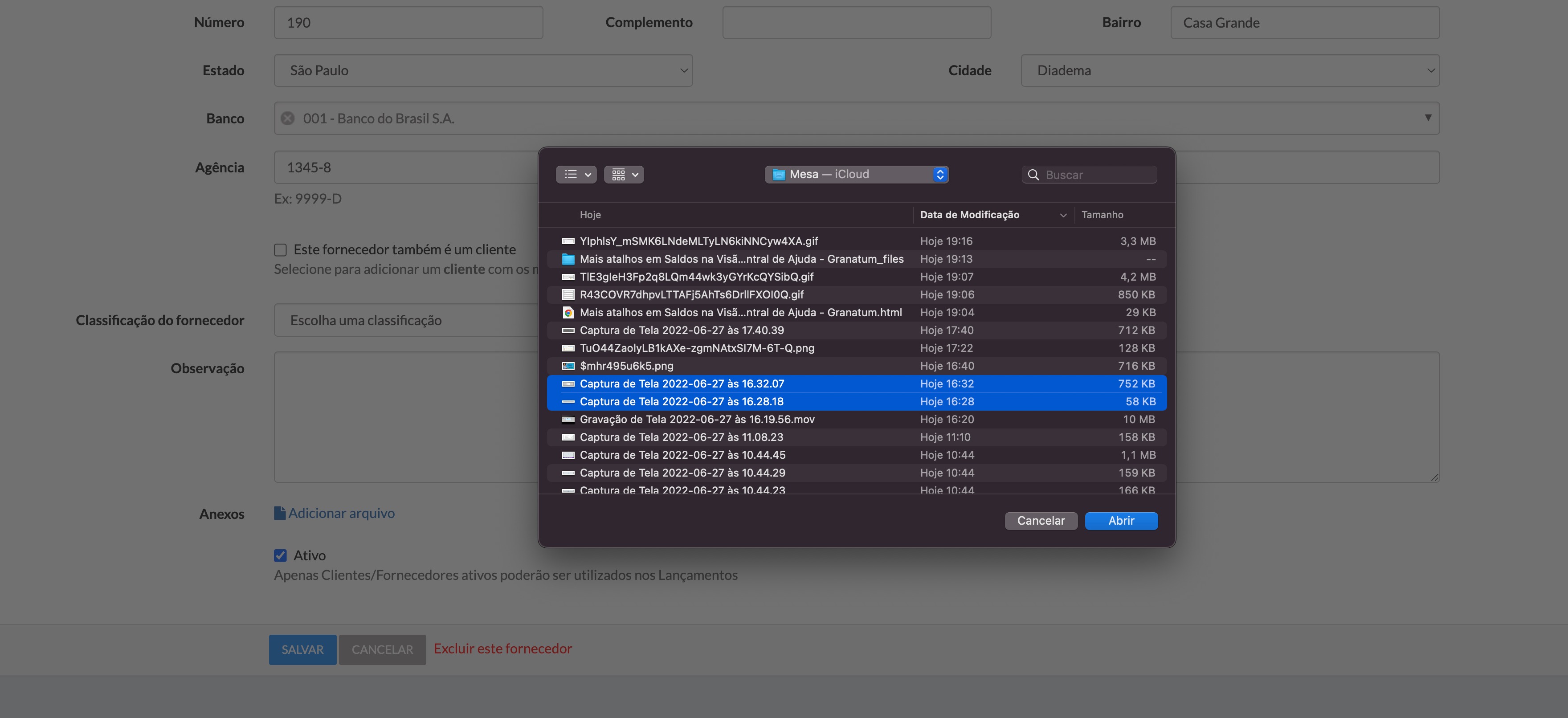The height and width of the screenshot is (718, 1568).
Task: Select the $mhr495u6k5.png file icon
Action: click(568, 366)
